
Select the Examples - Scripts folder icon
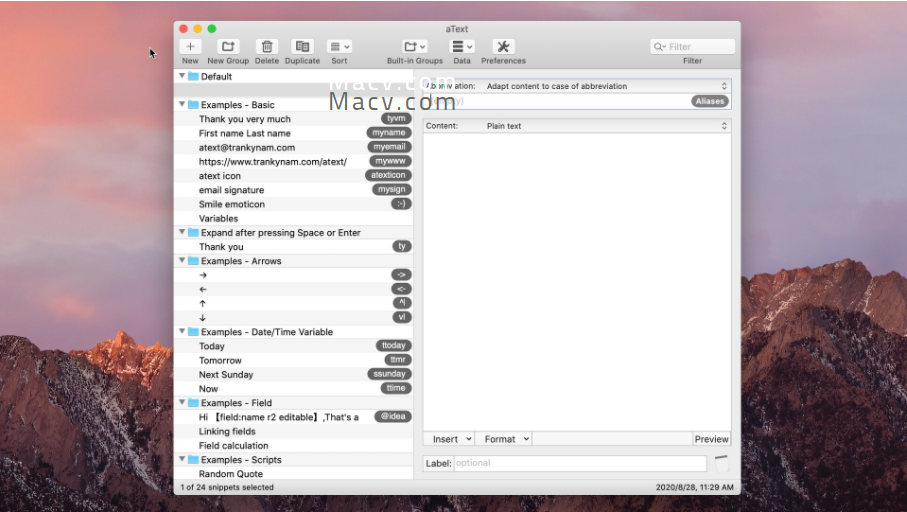coord(193,459)
